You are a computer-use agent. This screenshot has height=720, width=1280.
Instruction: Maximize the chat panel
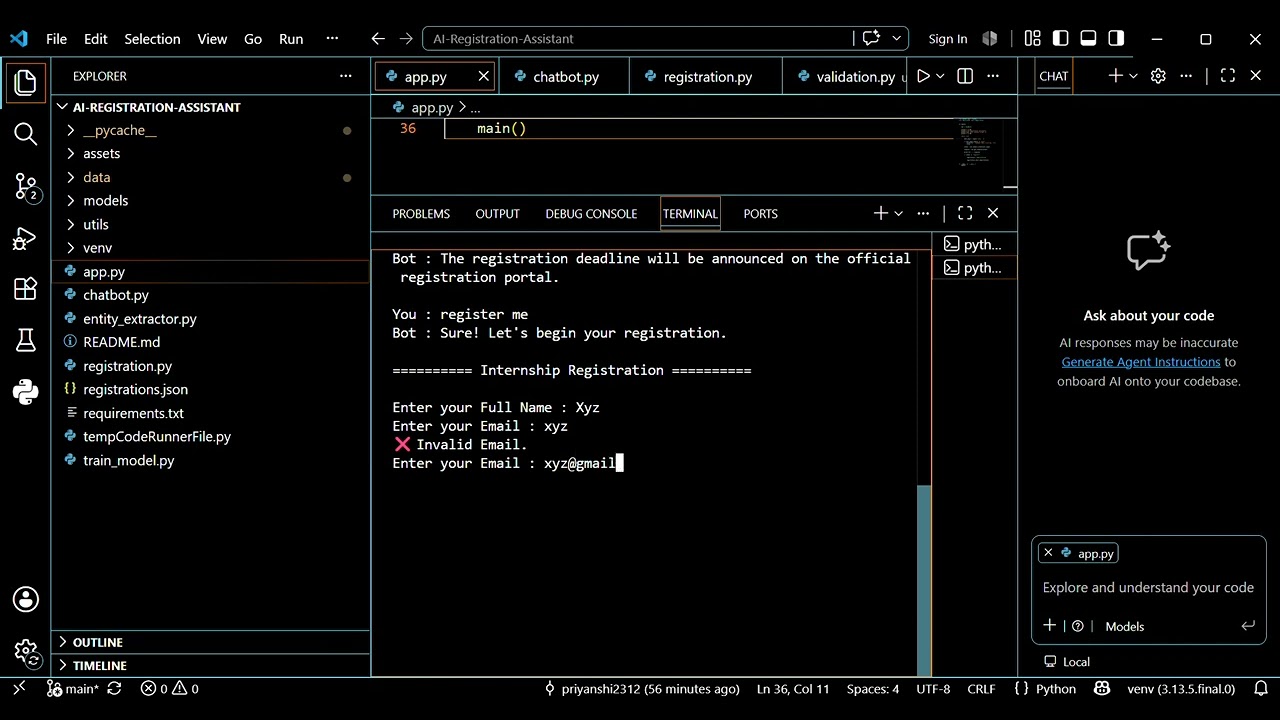[1228, 76]
